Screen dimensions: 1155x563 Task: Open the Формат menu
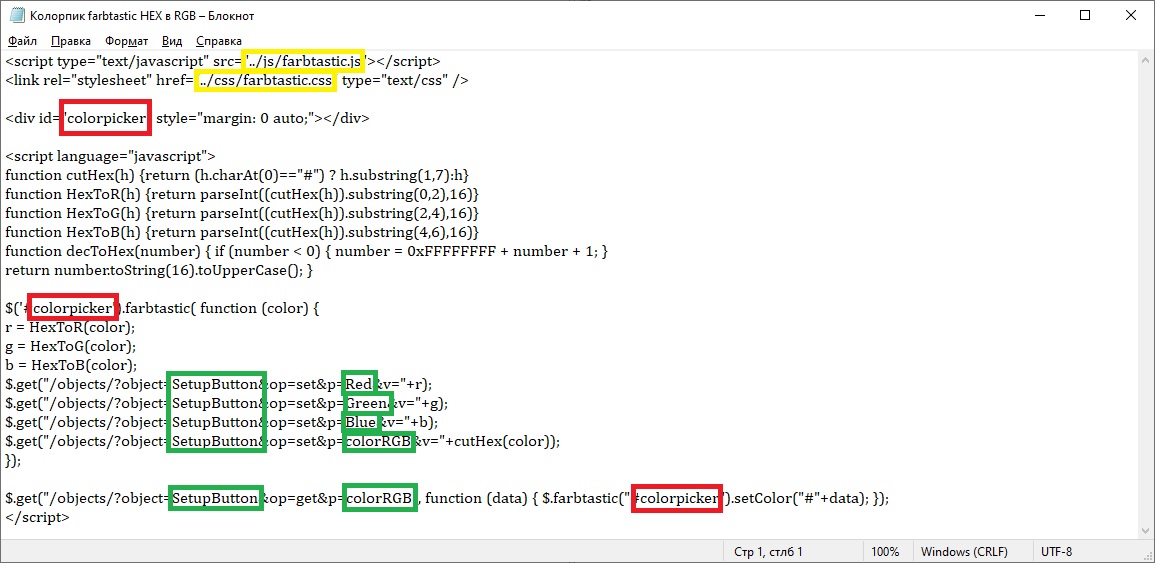pos(126,41)
